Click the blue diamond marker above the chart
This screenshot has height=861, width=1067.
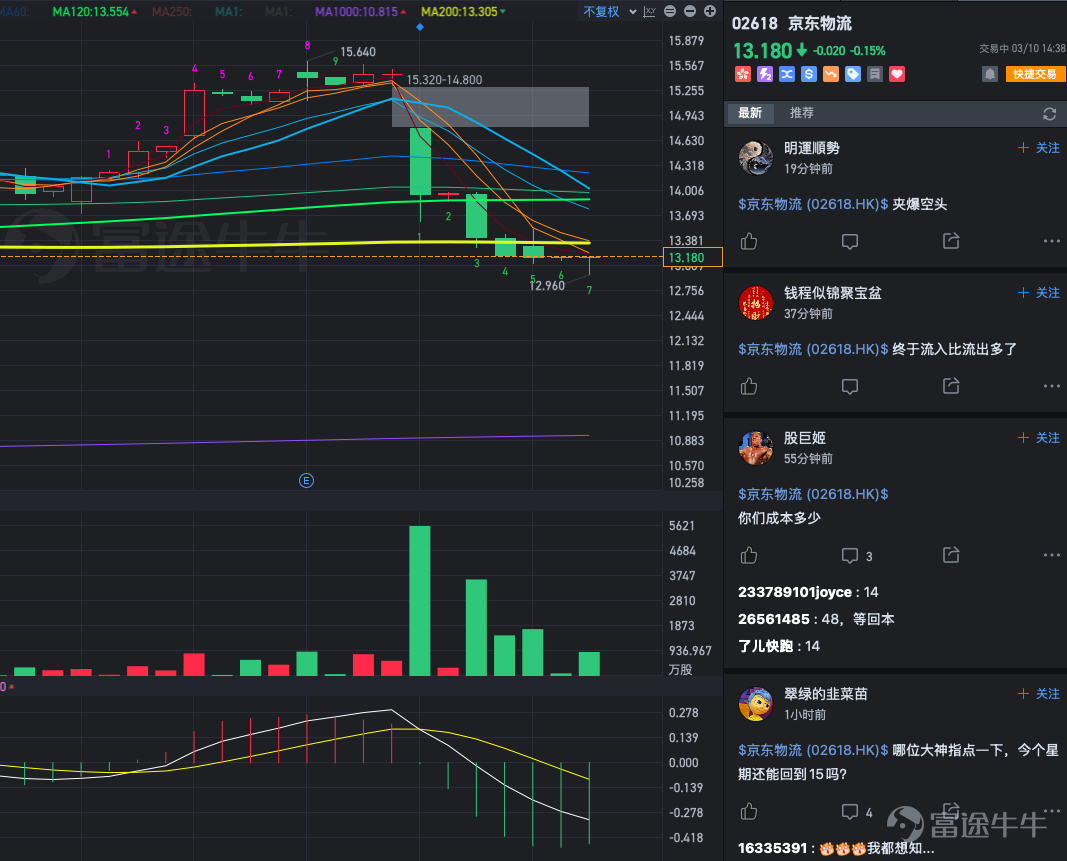420,27
